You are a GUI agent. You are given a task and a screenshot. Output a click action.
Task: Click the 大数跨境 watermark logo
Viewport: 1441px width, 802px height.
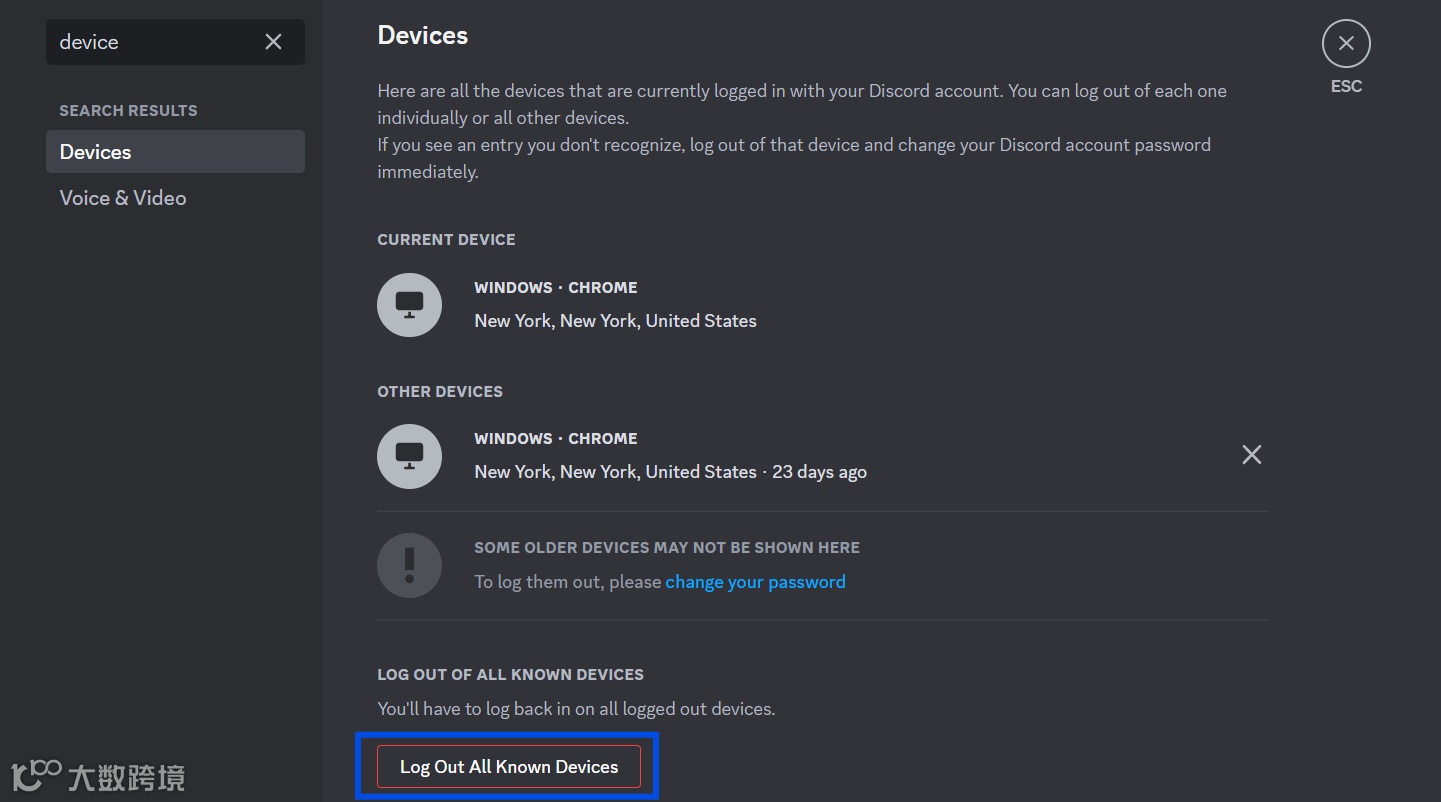[x=98, y=776]
